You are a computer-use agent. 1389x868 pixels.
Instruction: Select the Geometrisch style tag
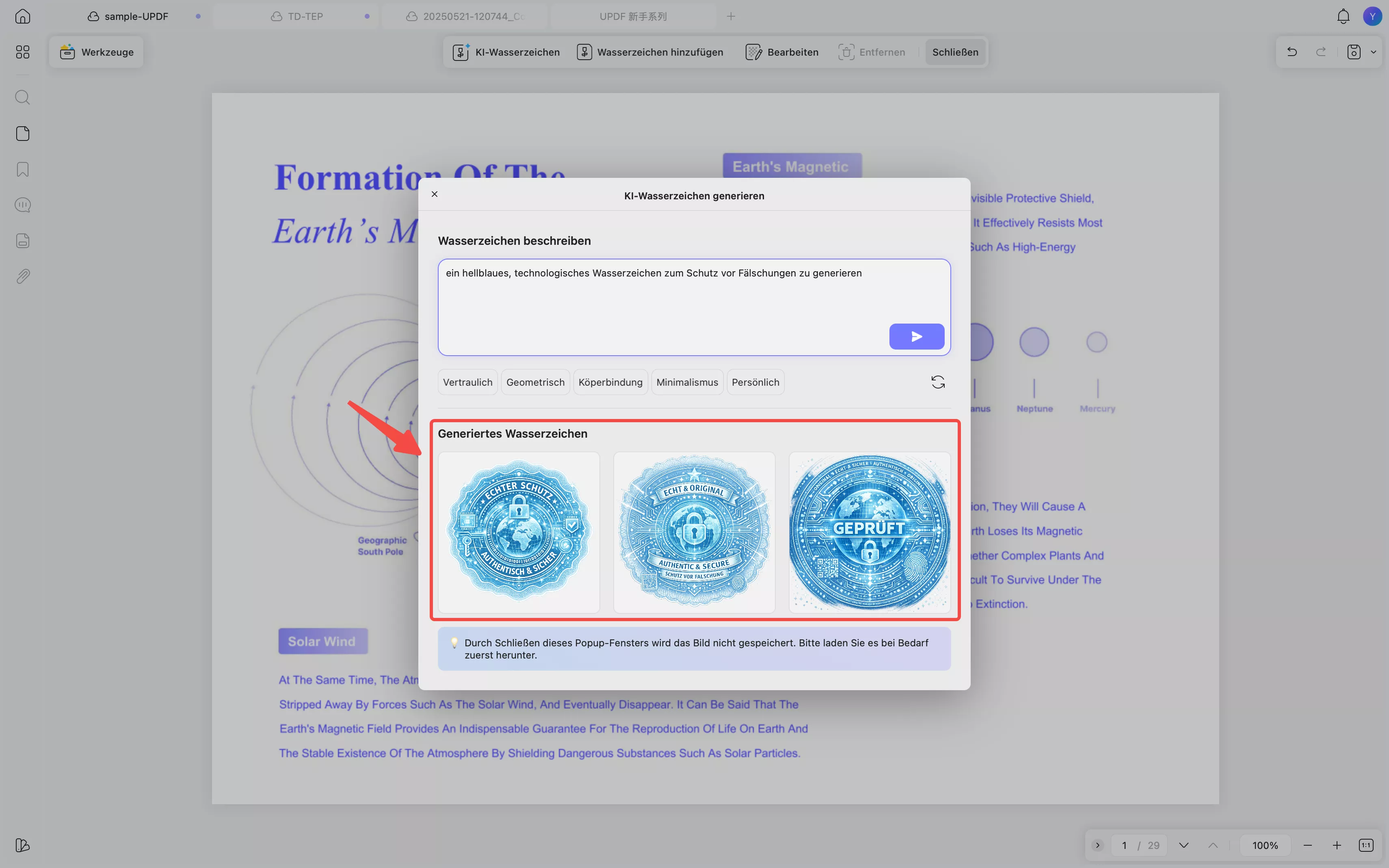[534, 382]
